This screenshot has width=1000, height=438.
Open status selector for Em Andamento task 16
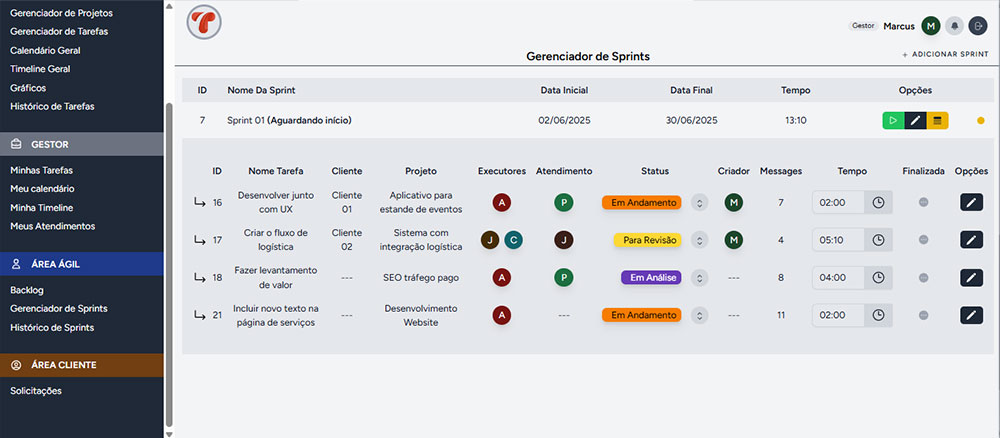(x=699, y=202)
